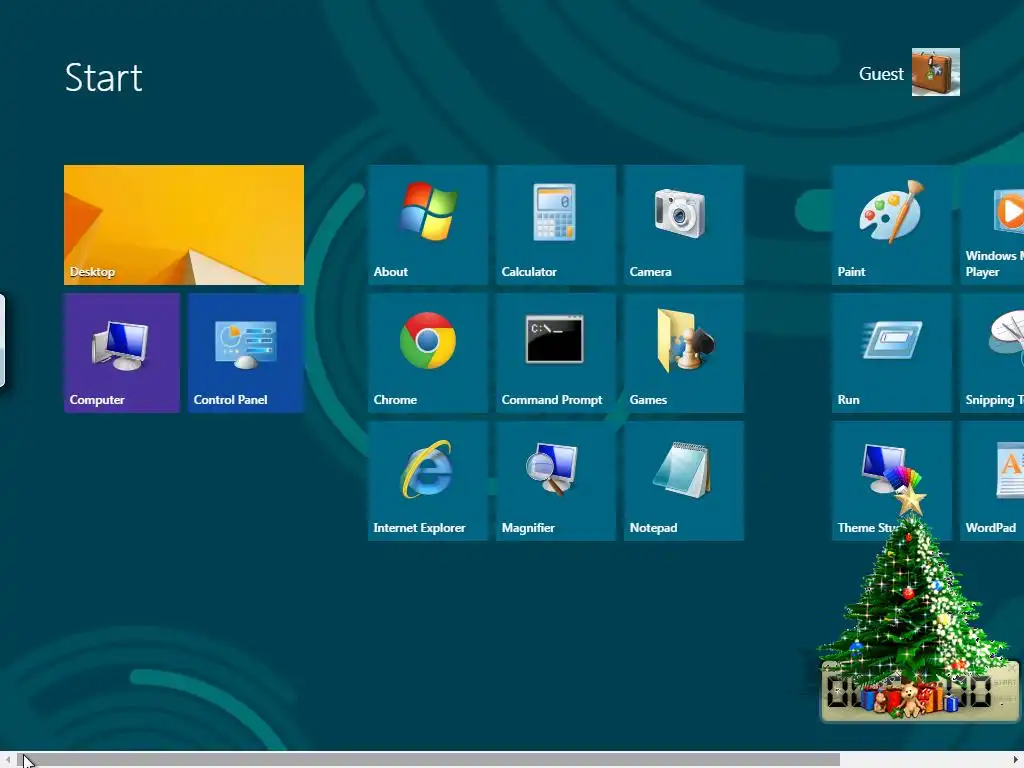Viewport: 1024px width, 768px height.
Task: Open the Magnifier tile
Action: click(556, 481)
